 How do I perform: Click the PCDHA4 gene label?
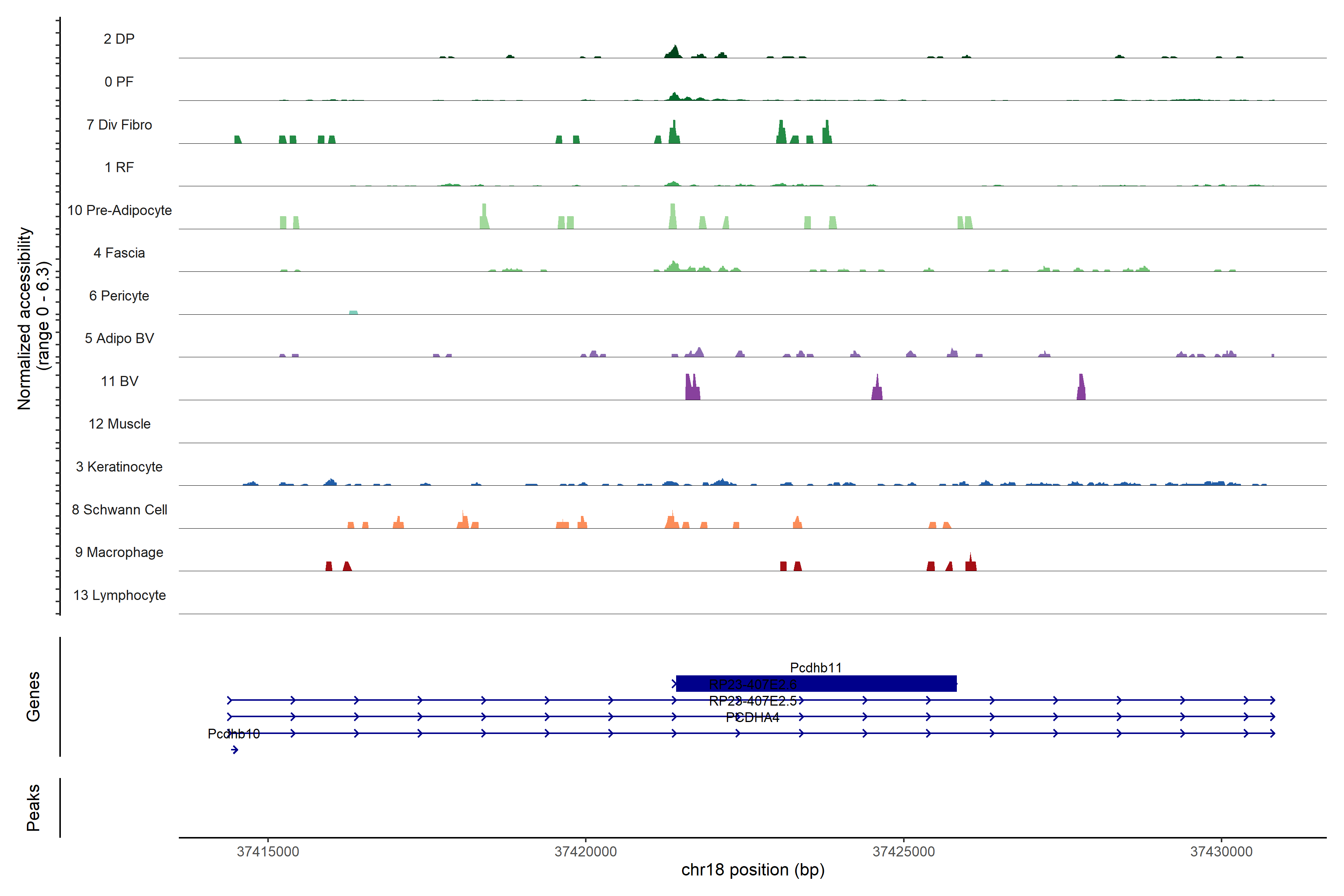[x=752, y=717]
